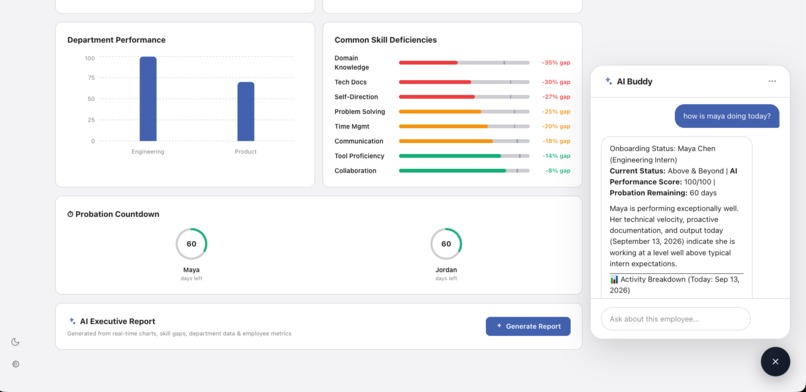The image size is (806, 392).
Task: Click the AI Buddy sparkle icon
Action: [608, 81]
